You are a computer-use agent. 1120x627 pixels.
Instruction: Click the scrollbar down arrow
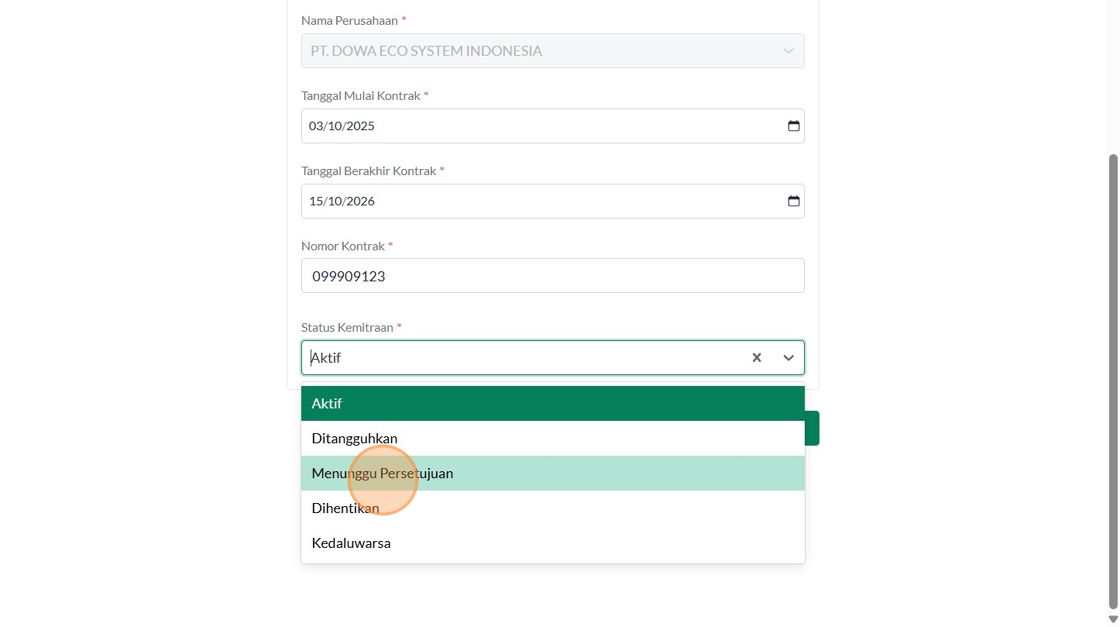[1113, 619]
